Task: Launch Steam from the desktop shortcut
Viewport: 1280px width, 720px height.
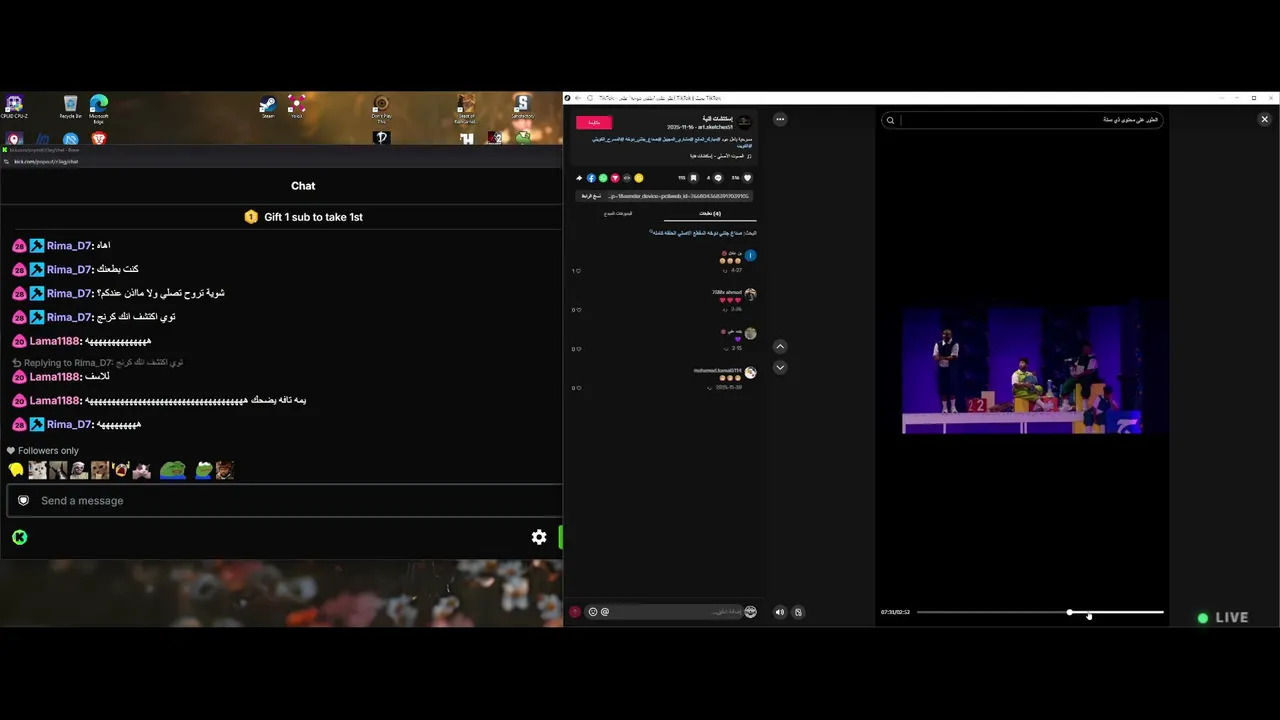Action: pos(268,106)
